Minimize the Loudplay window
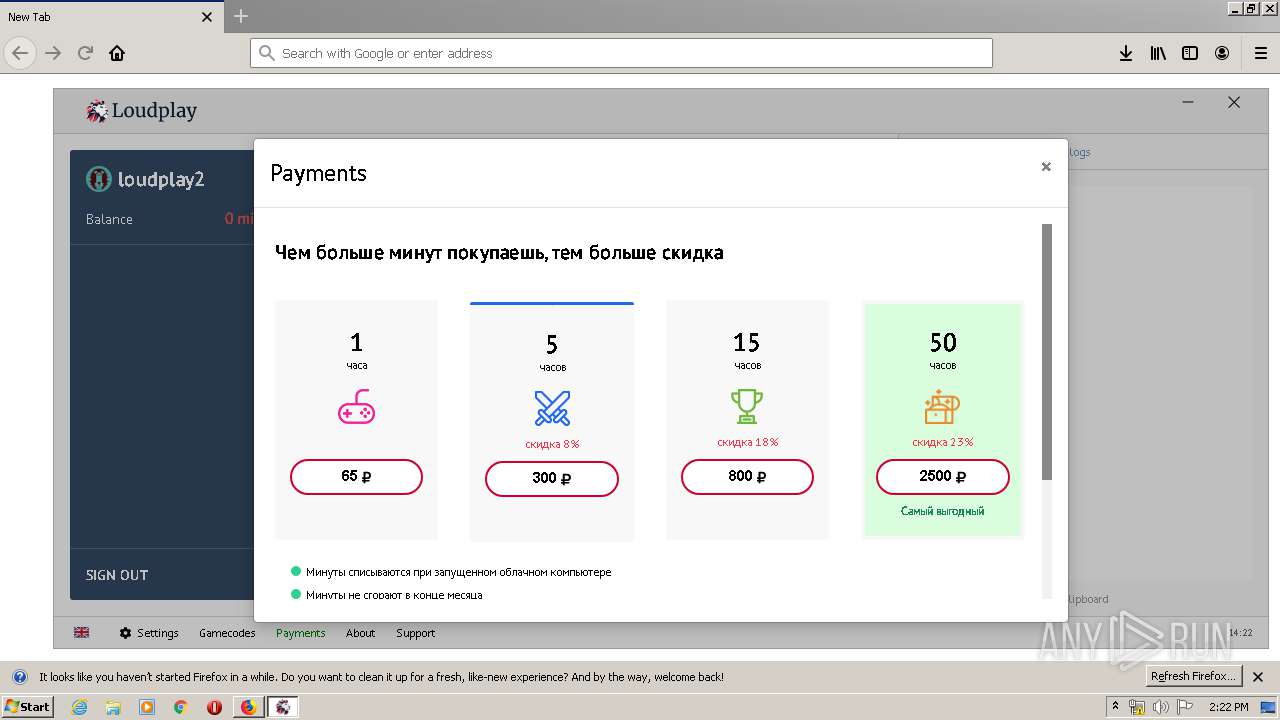Image resolution: width=1280 pixels, height=720 pixels. tap(1188, 103)
